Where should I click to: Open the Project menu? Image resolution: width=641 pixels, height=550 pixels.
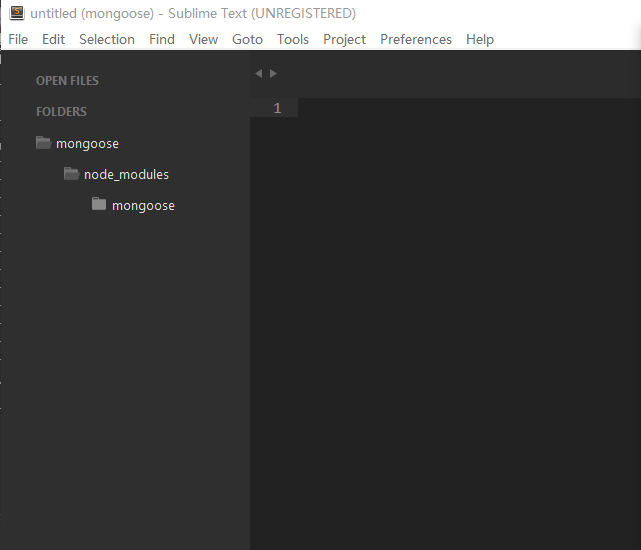coord(344,39)
